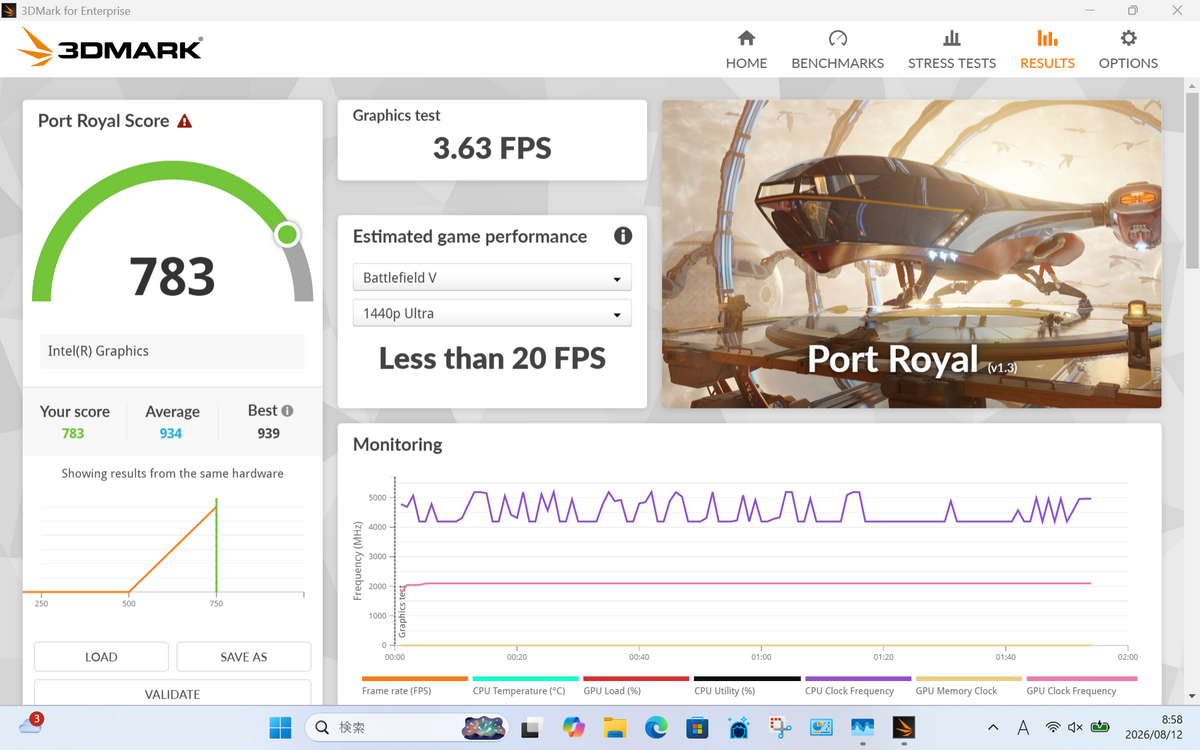
Task: Open Task View on the taskbar
Action: (x=531, y=727)
